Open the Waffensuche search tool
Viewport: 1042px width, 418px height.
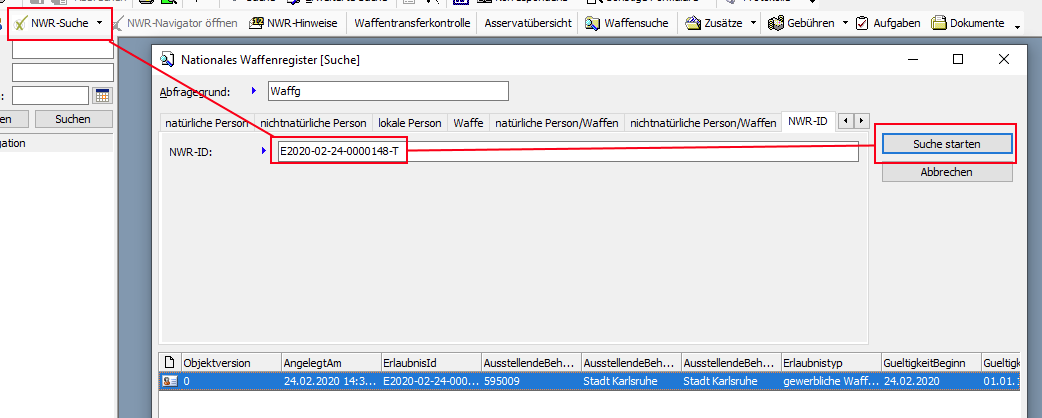pyautogui.click(x=628, y=22)
